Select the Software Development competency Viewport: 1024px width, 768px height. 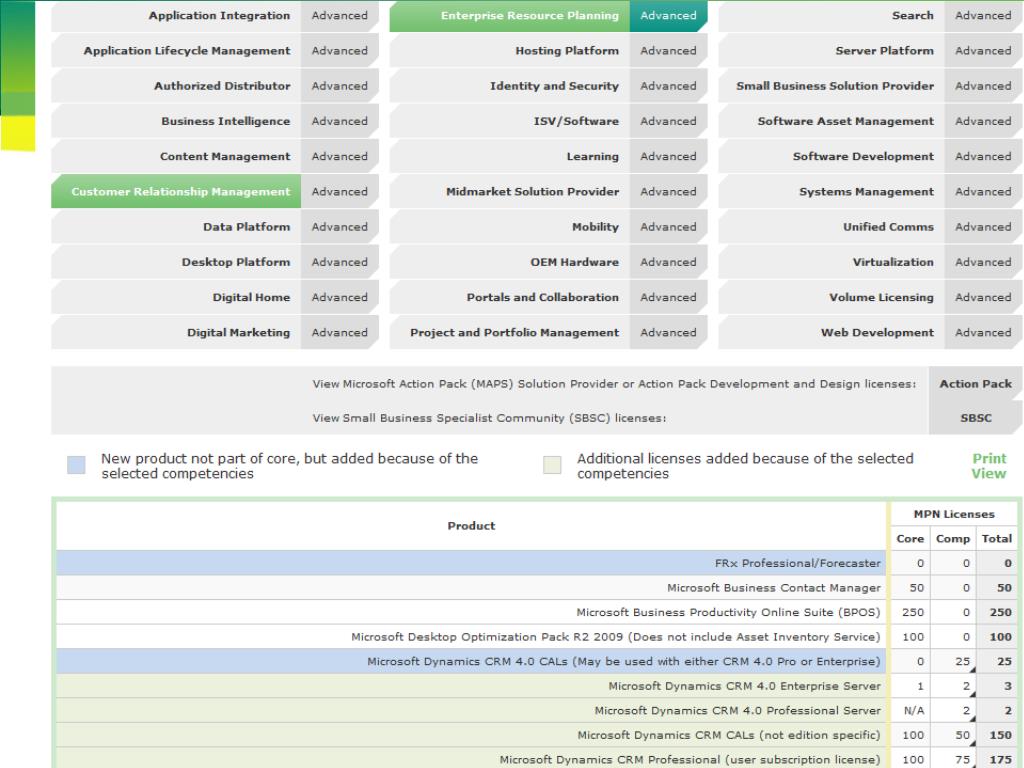[831, 157]
